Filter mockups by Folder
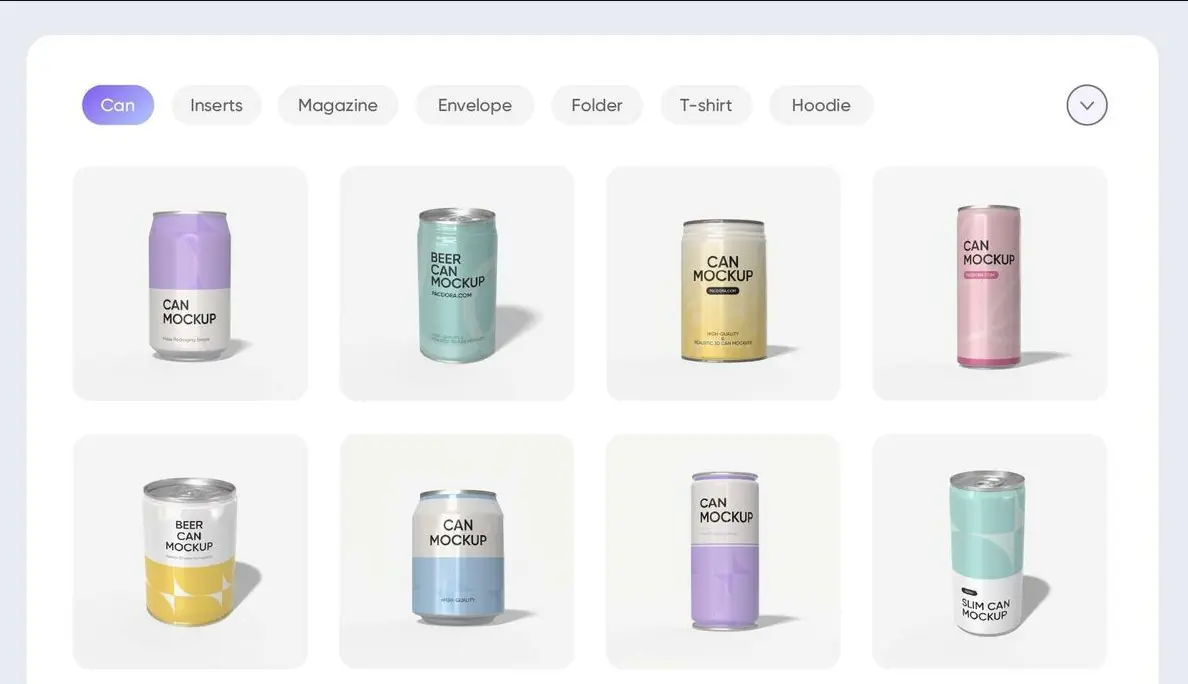 [x=597, y=102]
